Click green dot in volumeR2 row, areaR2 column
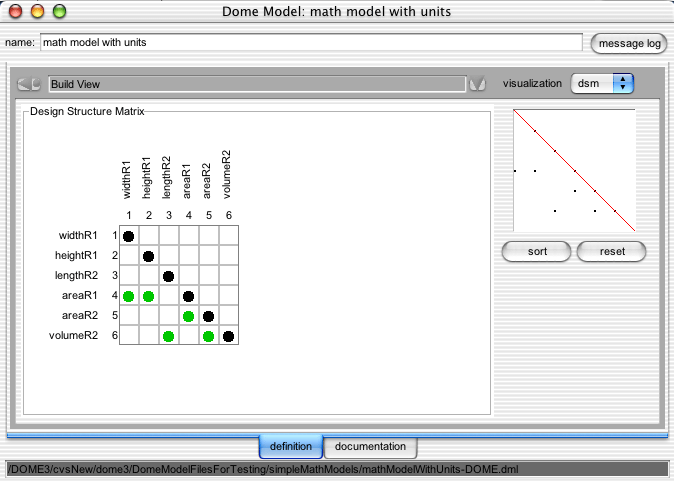This screenshot has height=482, width=674. click(208, 336)
